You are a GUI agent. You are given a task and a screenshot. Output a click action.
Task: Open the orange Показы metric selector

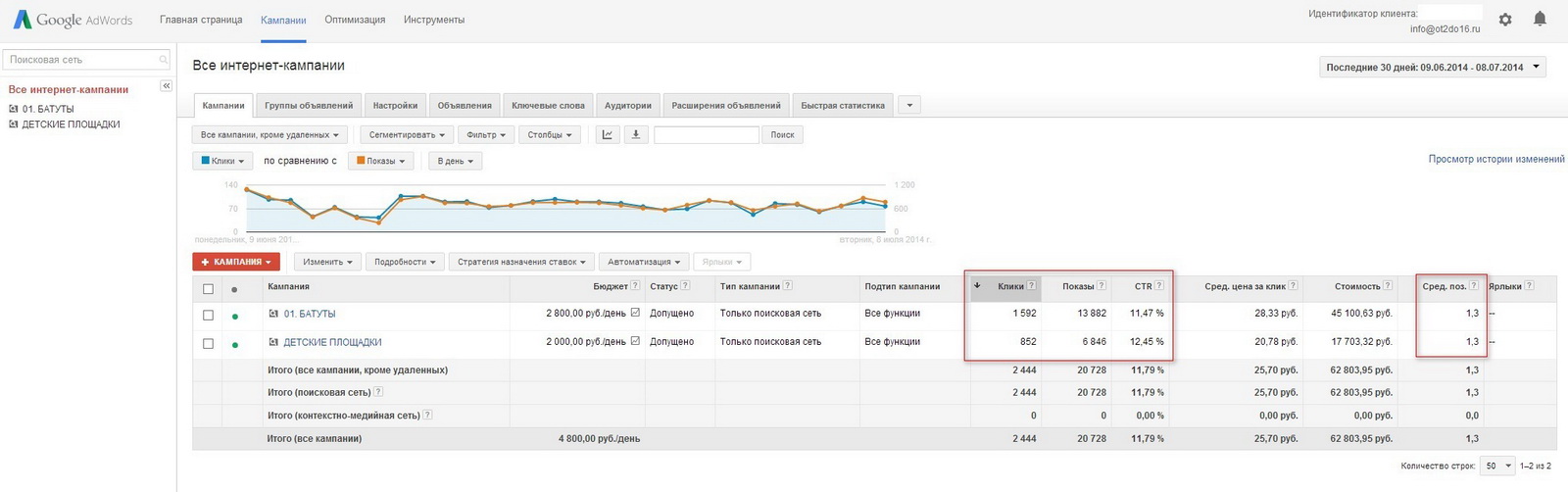pyautogui.click(x=380, y=161)
